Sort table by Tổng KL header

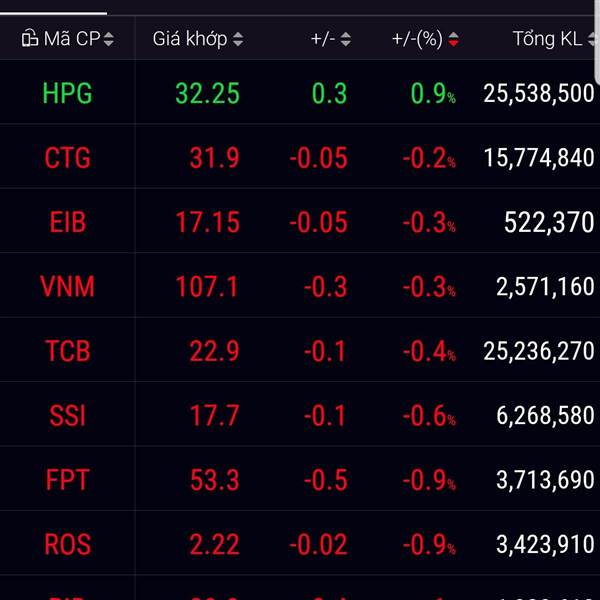[x=547, y=40]
